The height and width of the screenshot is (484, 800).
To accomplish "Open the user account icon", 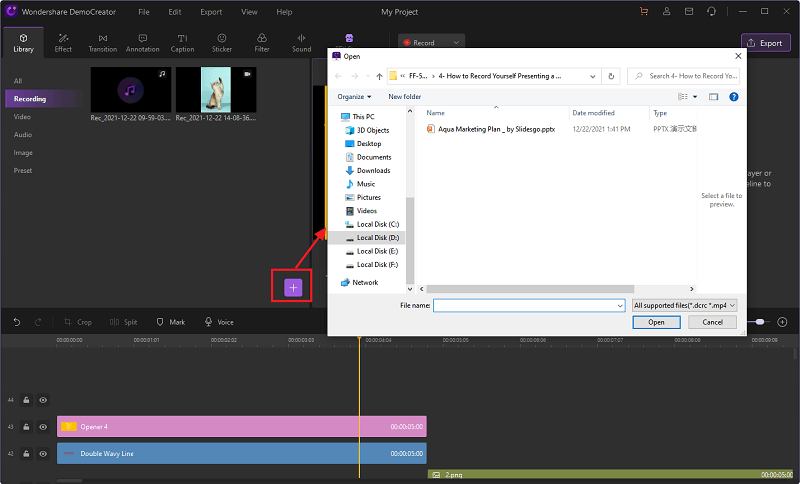I will pos(666,12).
